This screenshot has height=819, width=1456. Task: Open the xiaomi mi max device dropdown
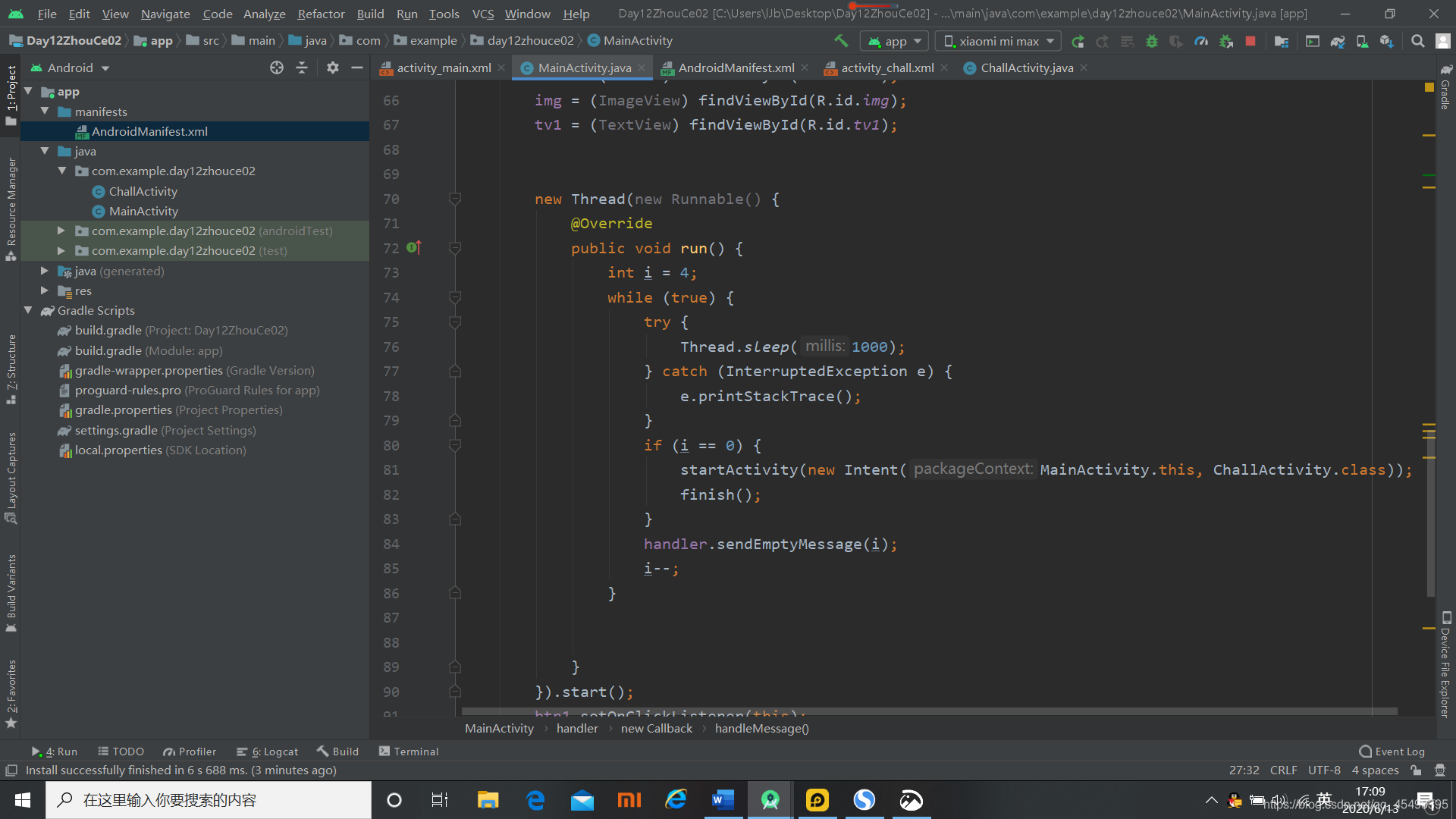998,41
